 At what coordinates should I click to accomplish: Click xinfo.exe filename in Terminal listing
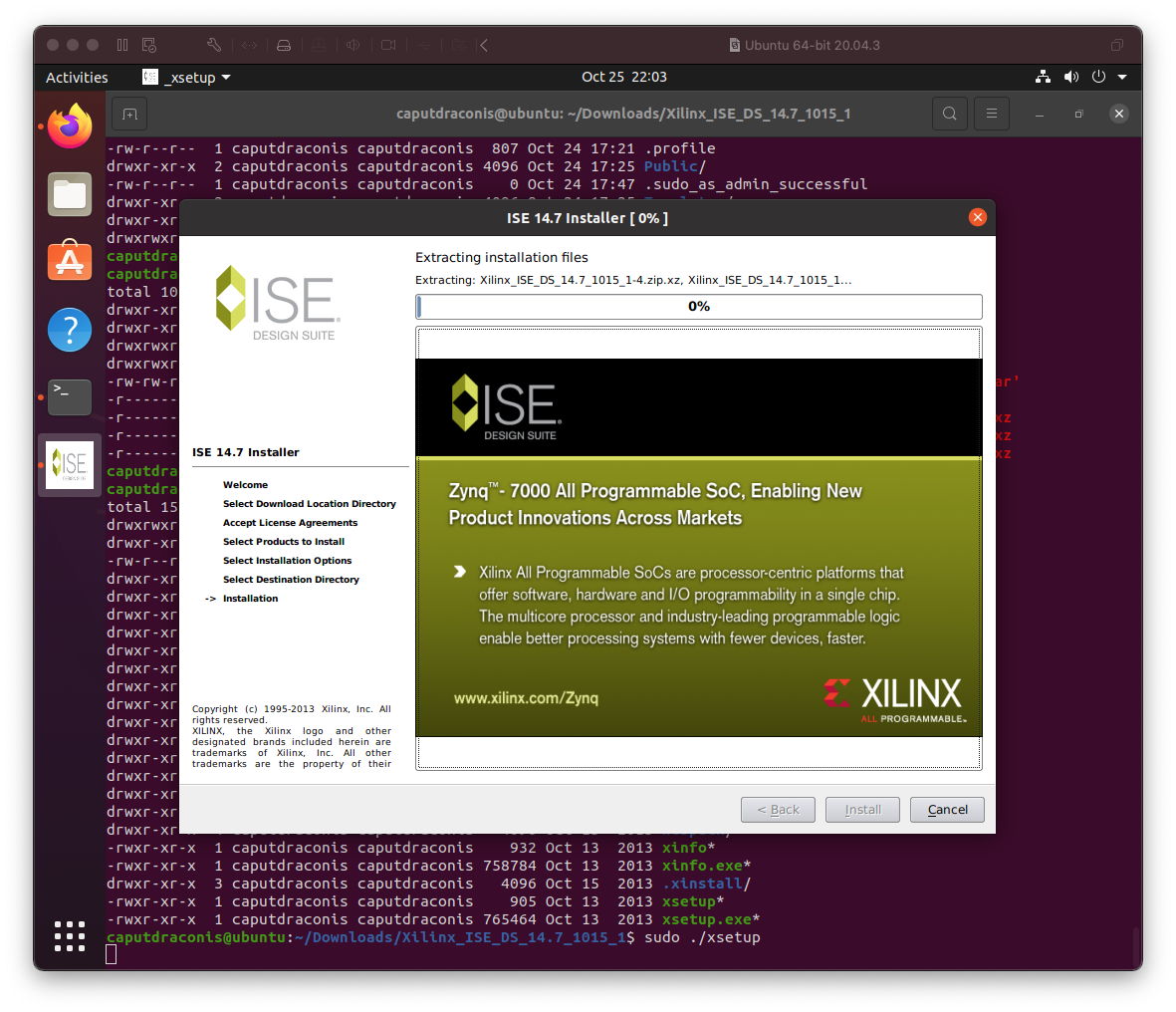702,866
